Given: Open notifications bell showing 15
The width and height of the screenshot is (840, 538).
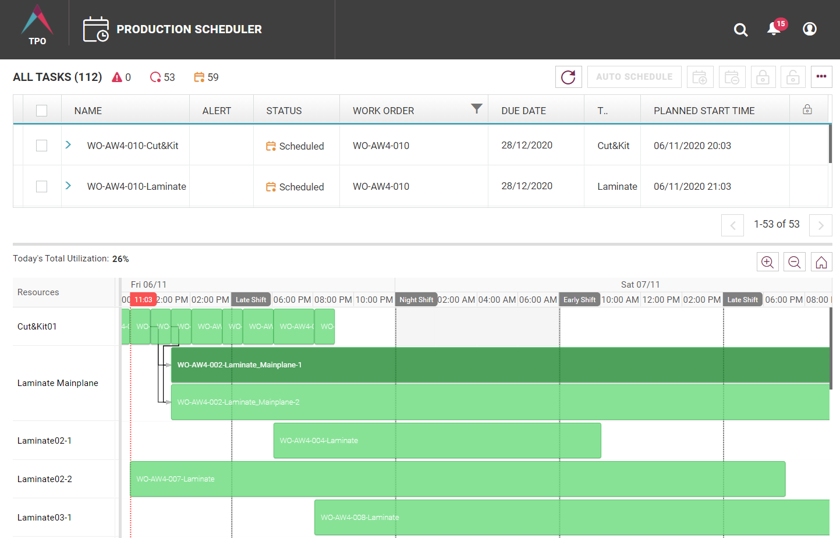Looking at the screenshot, I should pos(774,29).
